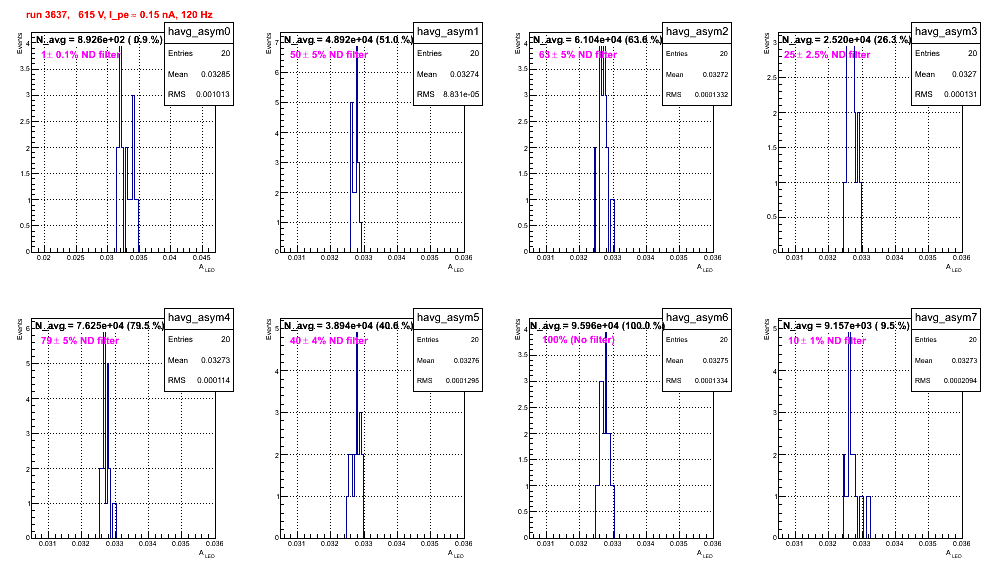The image size is (996, 572).
Task: Click the Events y-axis title of havg_asym1 plot
Action: pos(269,43)
